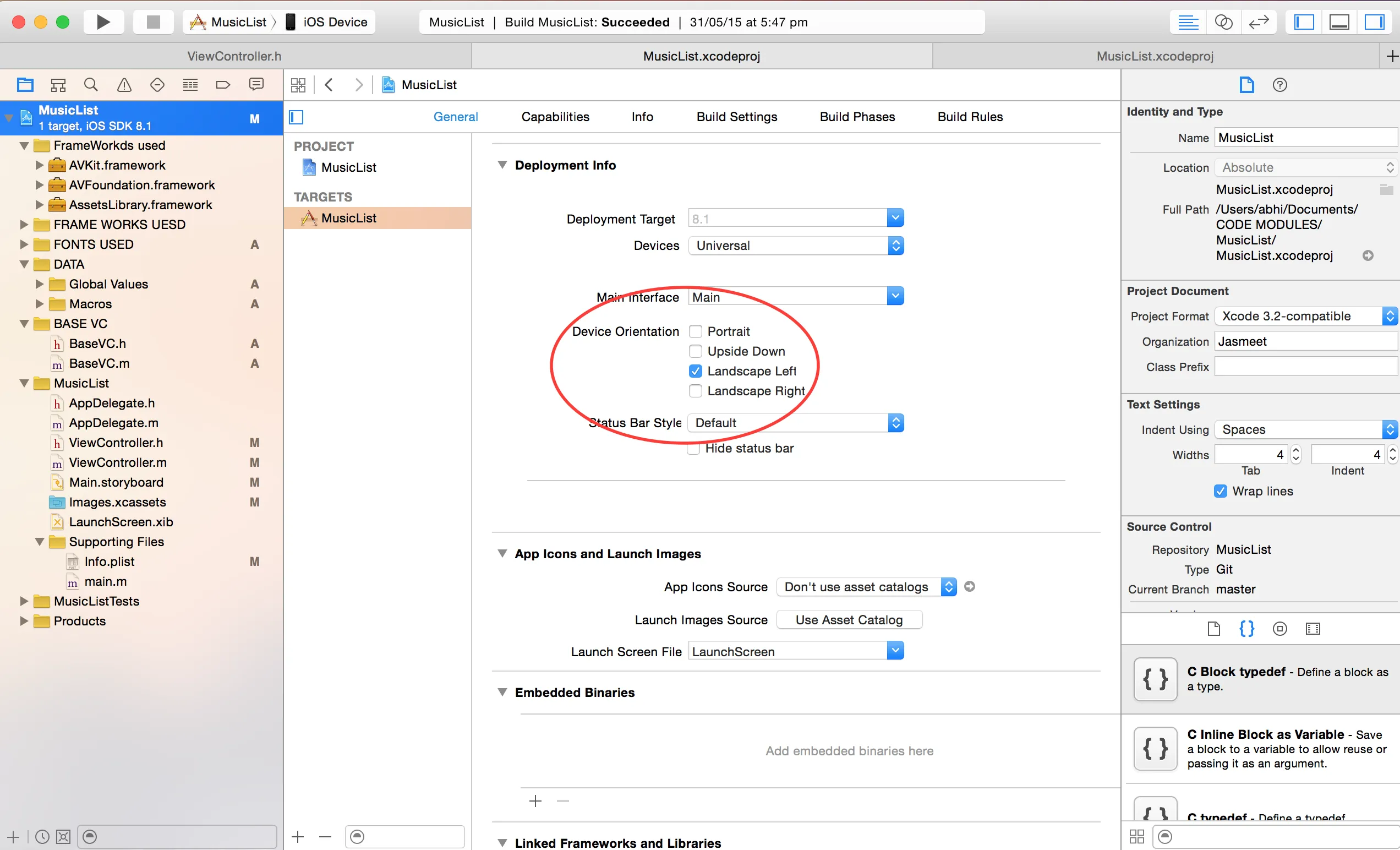
Task: Open Quick Help inspector icon
Action: 1279,85
